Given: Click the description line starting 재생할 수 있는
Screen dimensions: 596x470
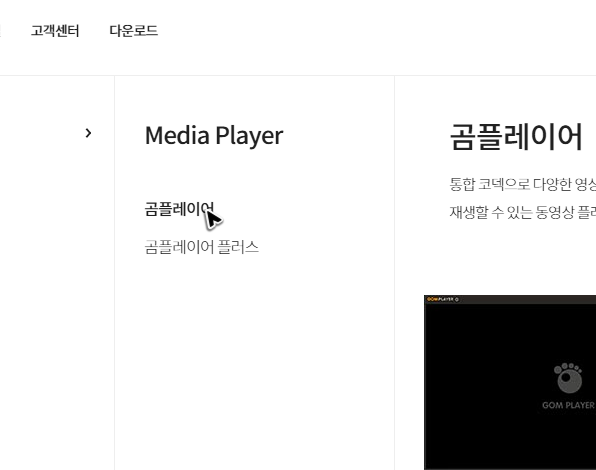Looking at the screenshot, I should click(x=523, y=212).
